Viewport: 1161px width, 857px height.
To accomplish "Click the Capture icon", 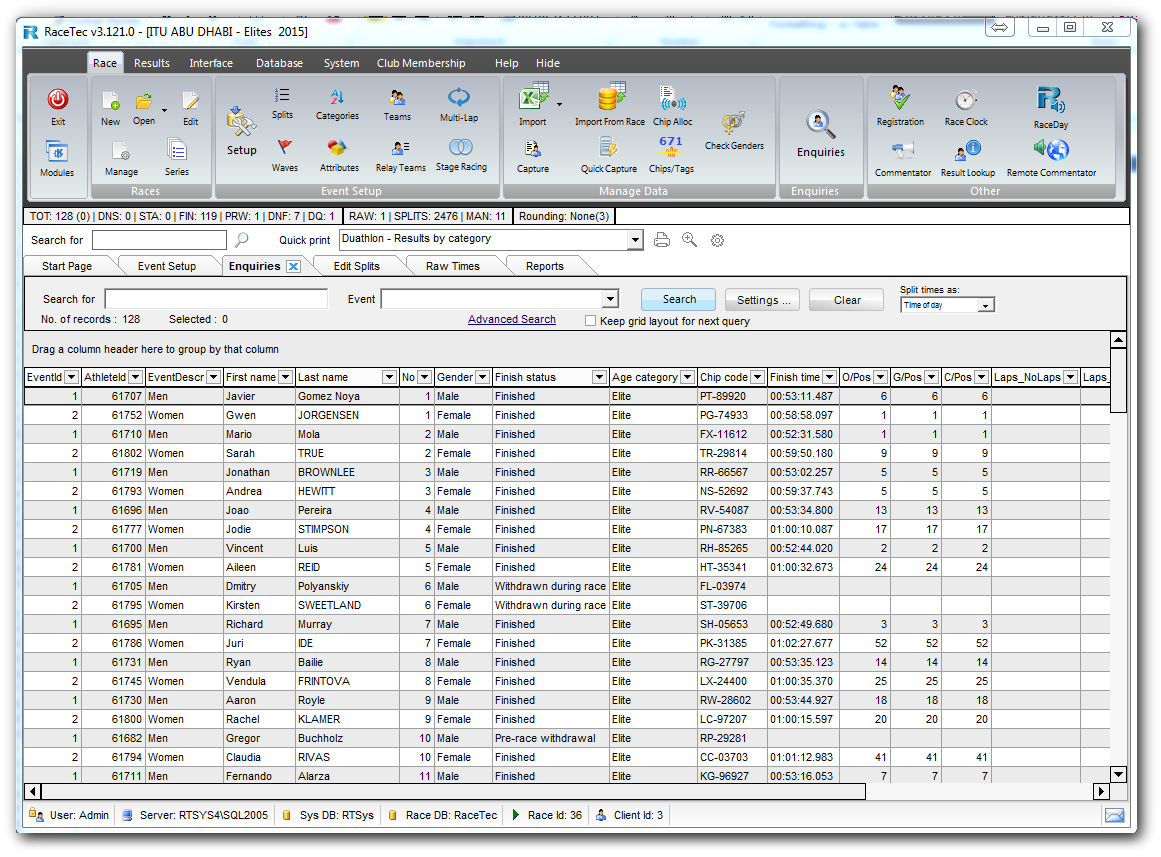I will point(532,149).
